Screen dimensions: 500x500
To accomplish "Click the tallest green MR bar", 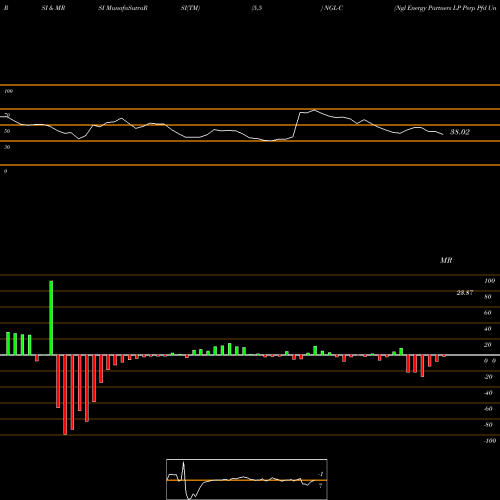I will (x=51, y=318).
